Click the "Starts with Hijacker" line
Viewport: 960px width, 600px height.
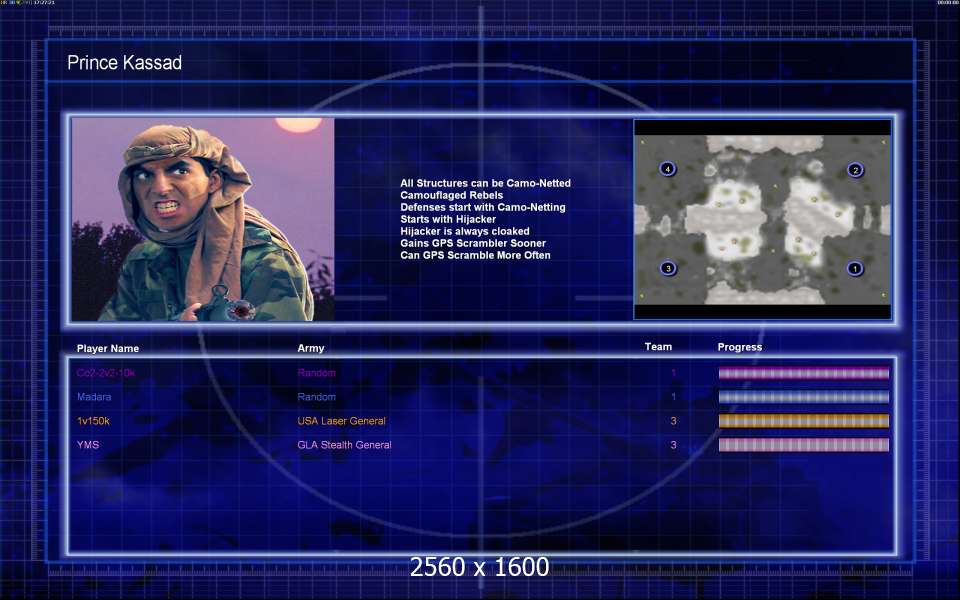point(448,219)
